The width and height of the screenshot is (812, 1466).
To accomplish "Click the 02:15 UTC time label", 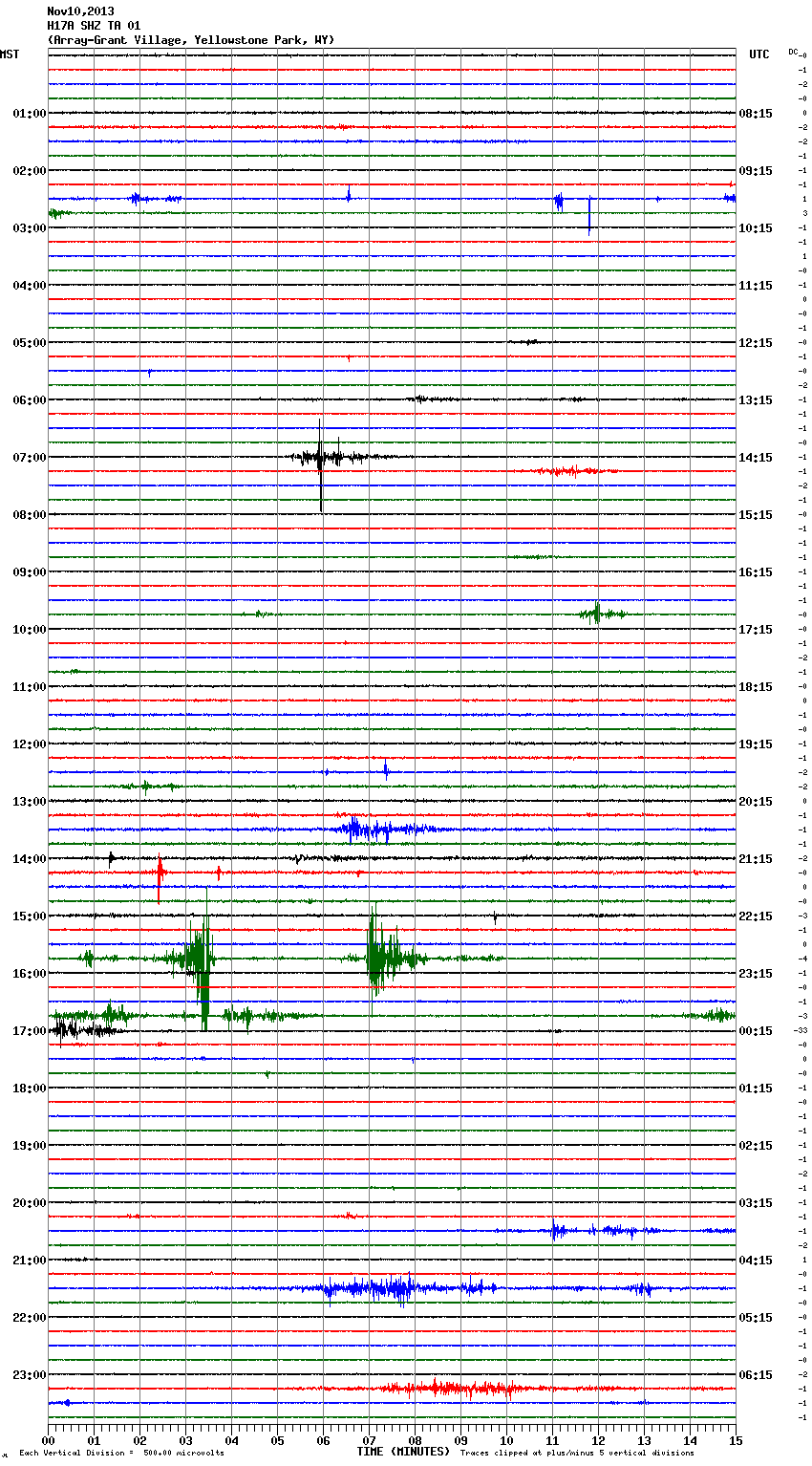I will [756, 1146].
